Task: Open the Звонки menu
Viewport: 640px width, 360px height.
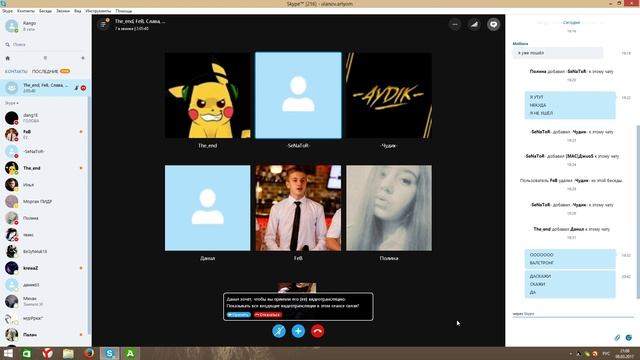Action: tap(63, 11)
